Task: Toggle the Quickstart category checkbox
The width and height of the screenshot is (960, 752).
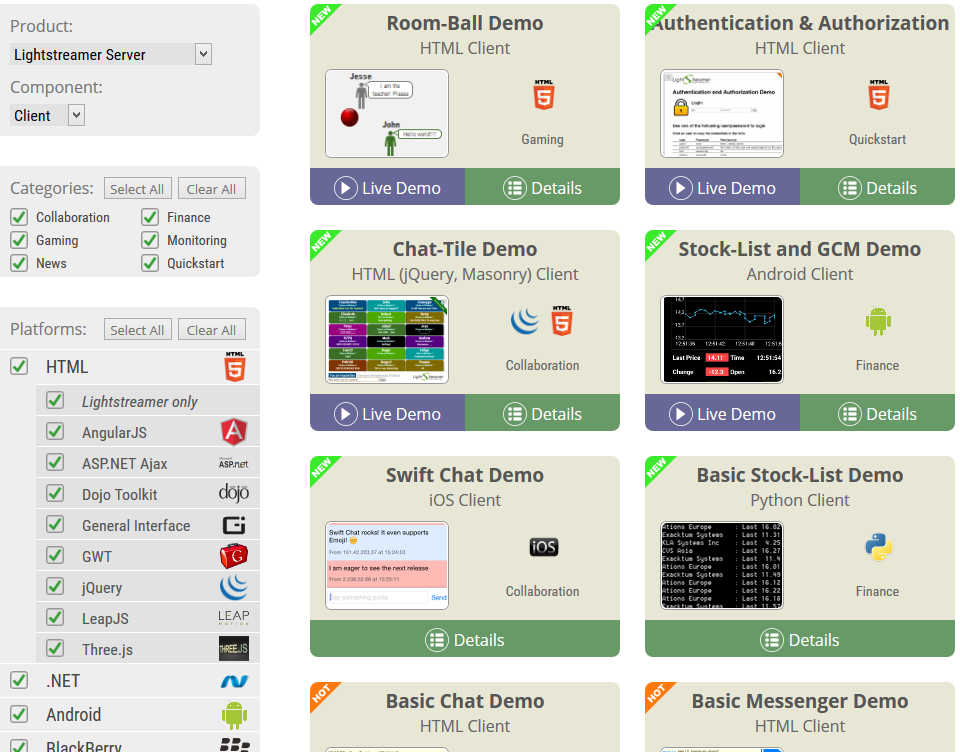Action: point(150,263)
